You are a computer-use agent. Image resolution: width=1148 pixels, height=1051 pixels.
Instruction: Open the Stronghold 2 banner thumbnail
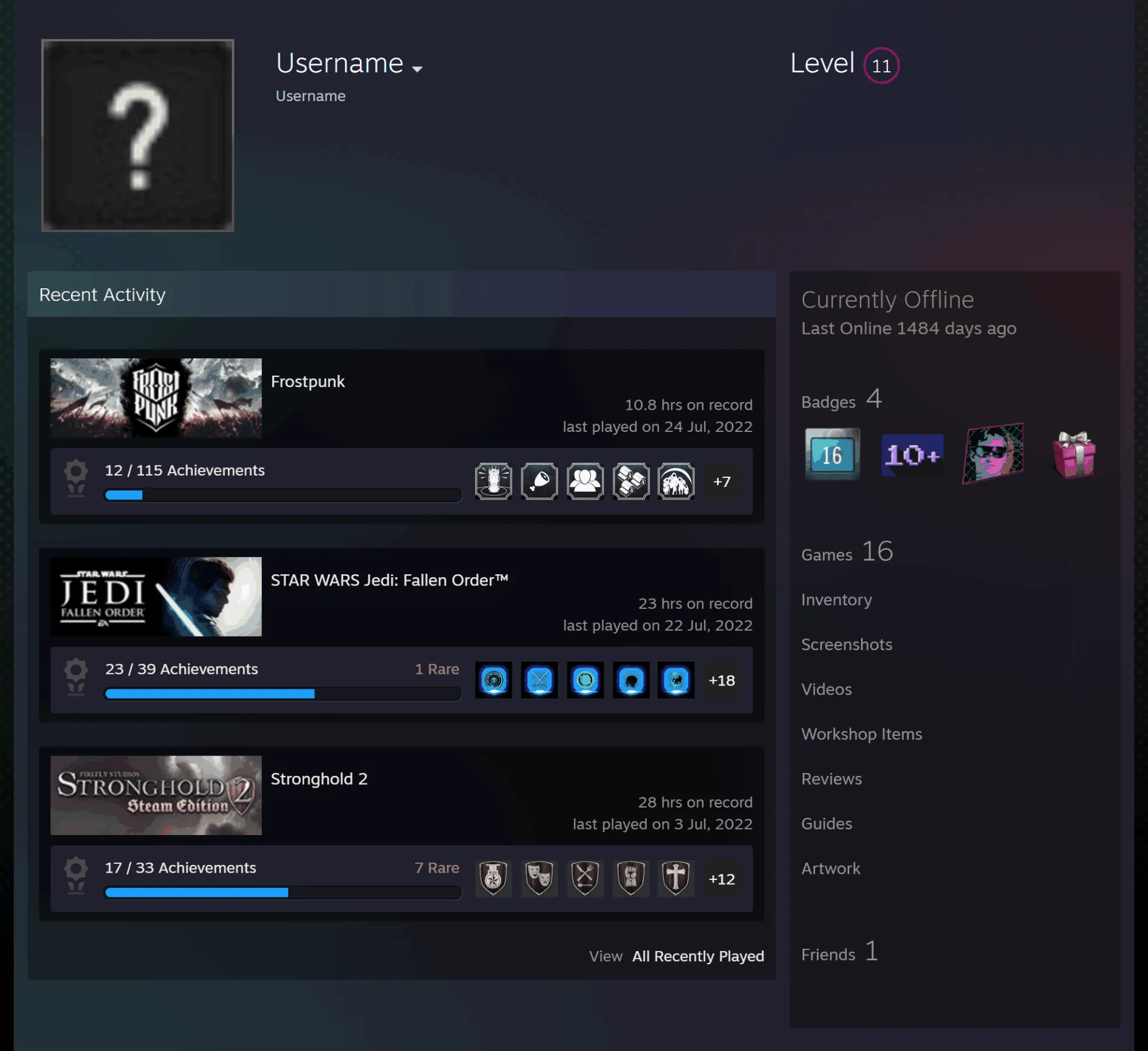pos(156,795)
